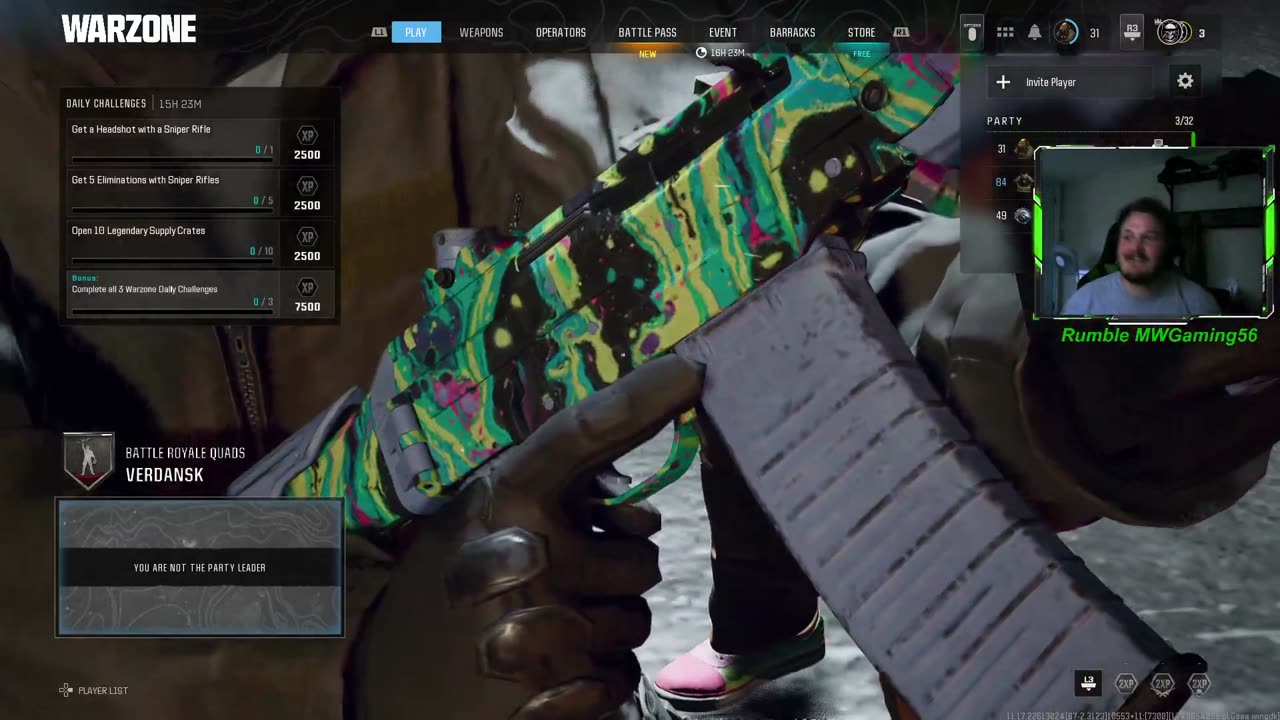Click the Player List icon
Viewport: 1280px width, 720px height.
click(66, 690)
